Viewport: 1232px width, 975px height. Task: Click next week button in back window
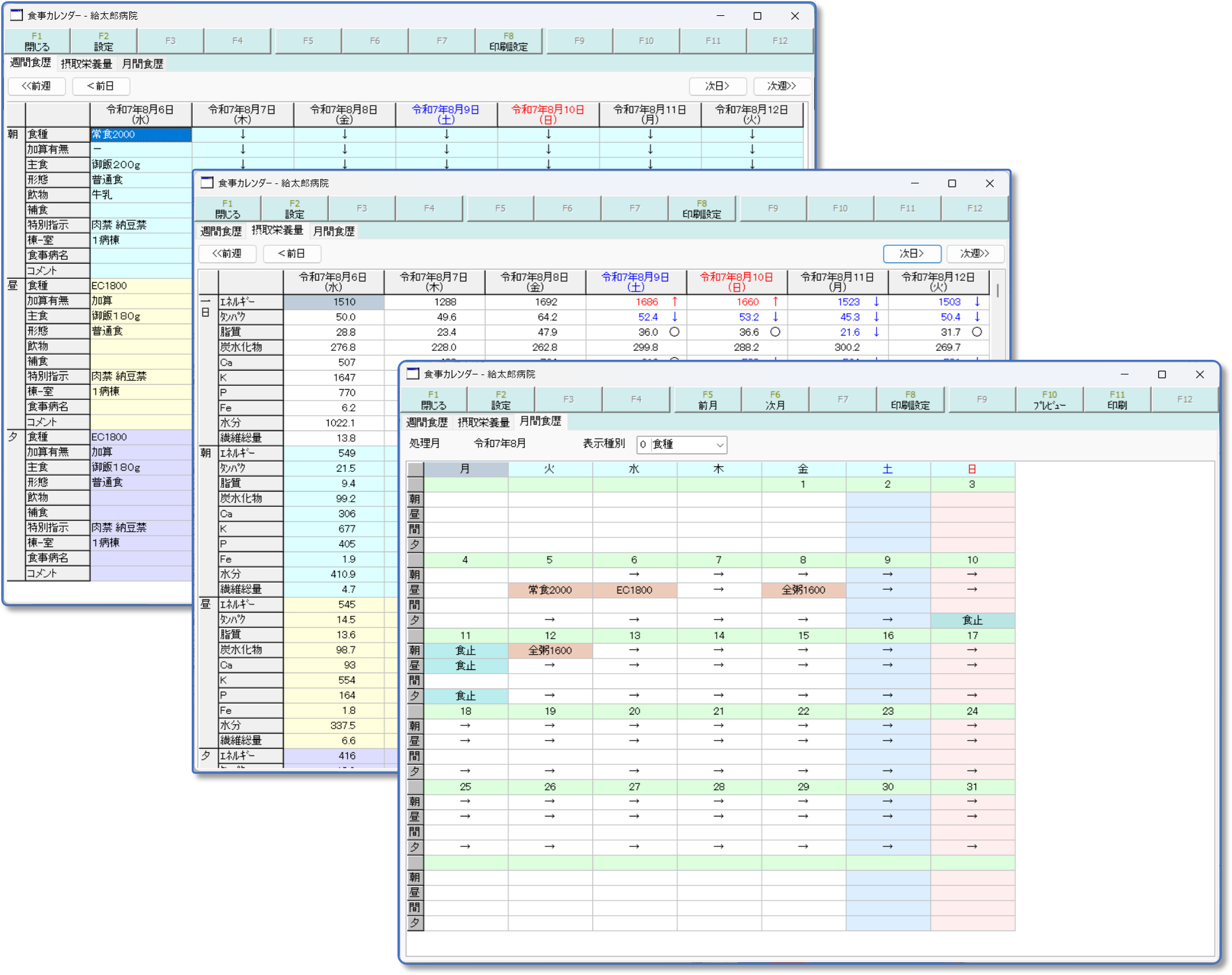click(x=781, y=86)
